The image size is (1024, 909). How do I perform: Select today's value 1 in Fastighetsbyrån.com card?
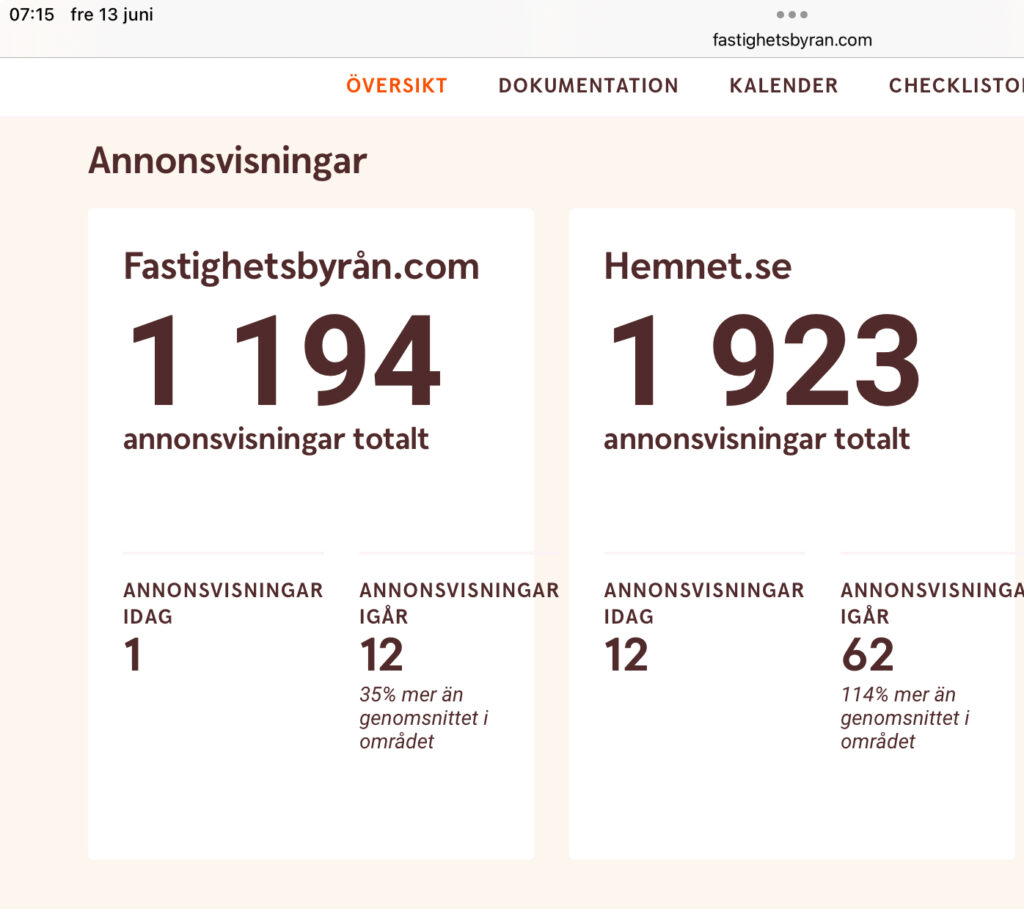pyautogui.click(x=133, y=655)
